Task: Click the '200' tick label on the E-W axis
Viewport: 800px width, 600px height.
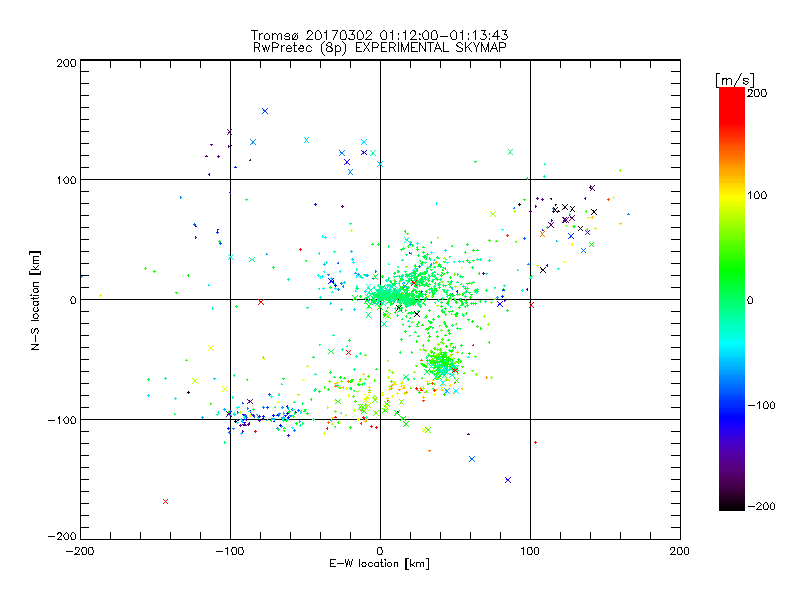Action: [680, 551]
